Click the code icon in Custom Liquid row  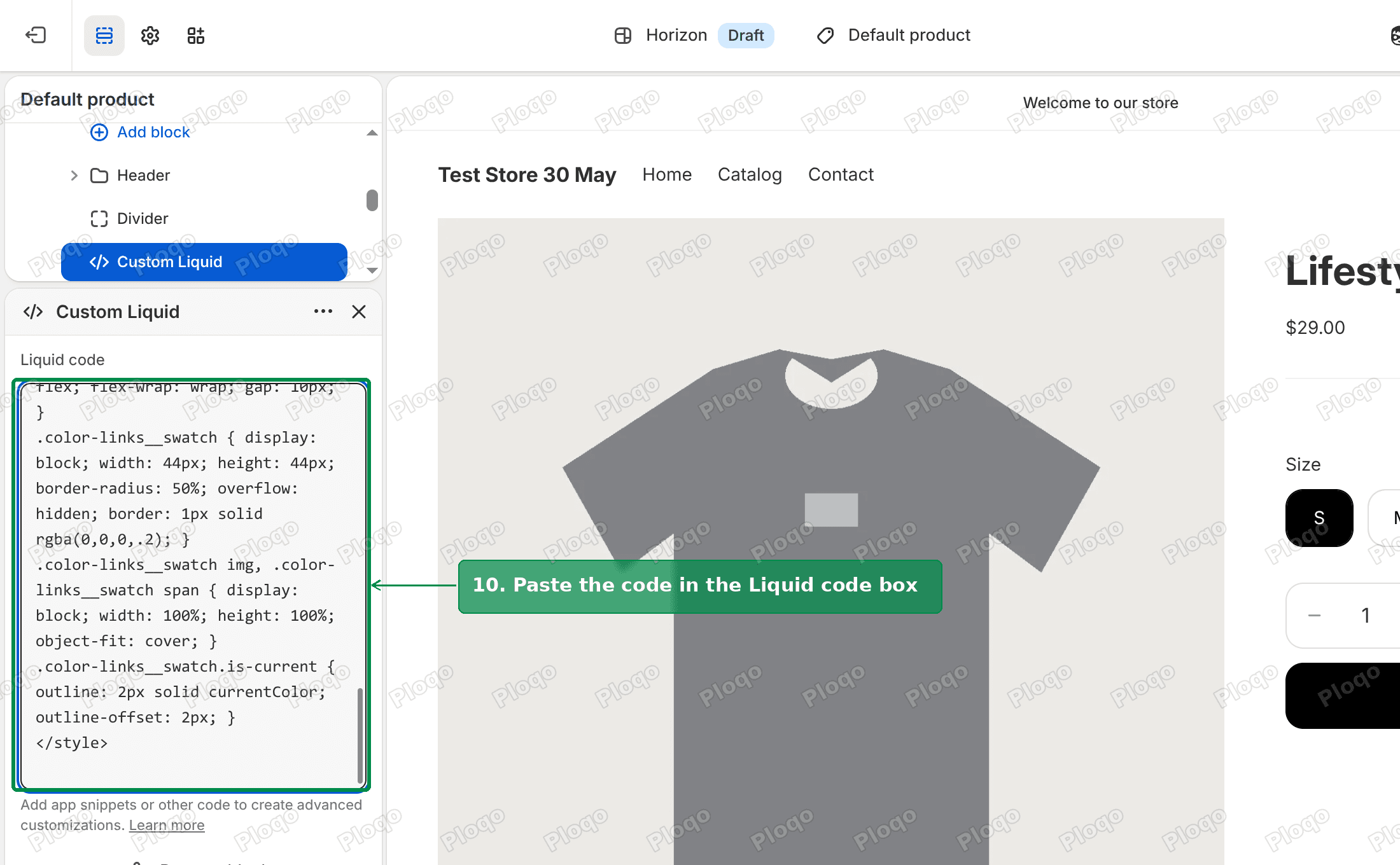(99, 262)
